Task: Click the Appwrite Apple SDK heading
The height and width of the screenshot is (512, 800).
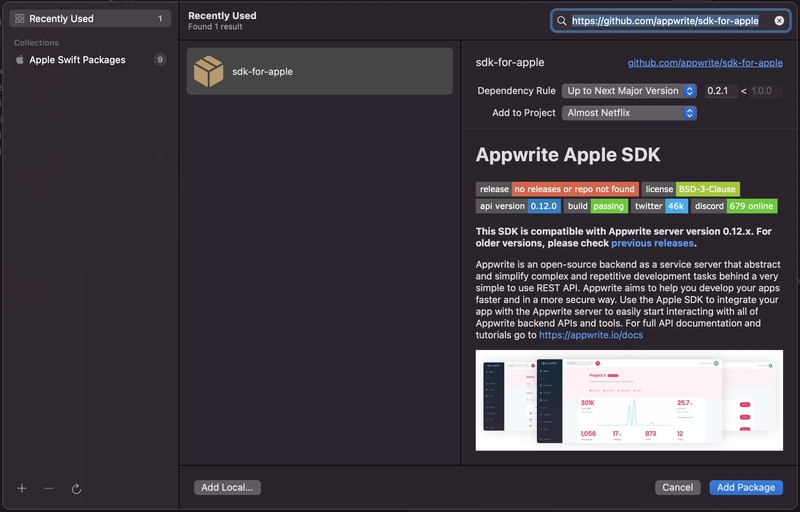Action: coord(568,155)
